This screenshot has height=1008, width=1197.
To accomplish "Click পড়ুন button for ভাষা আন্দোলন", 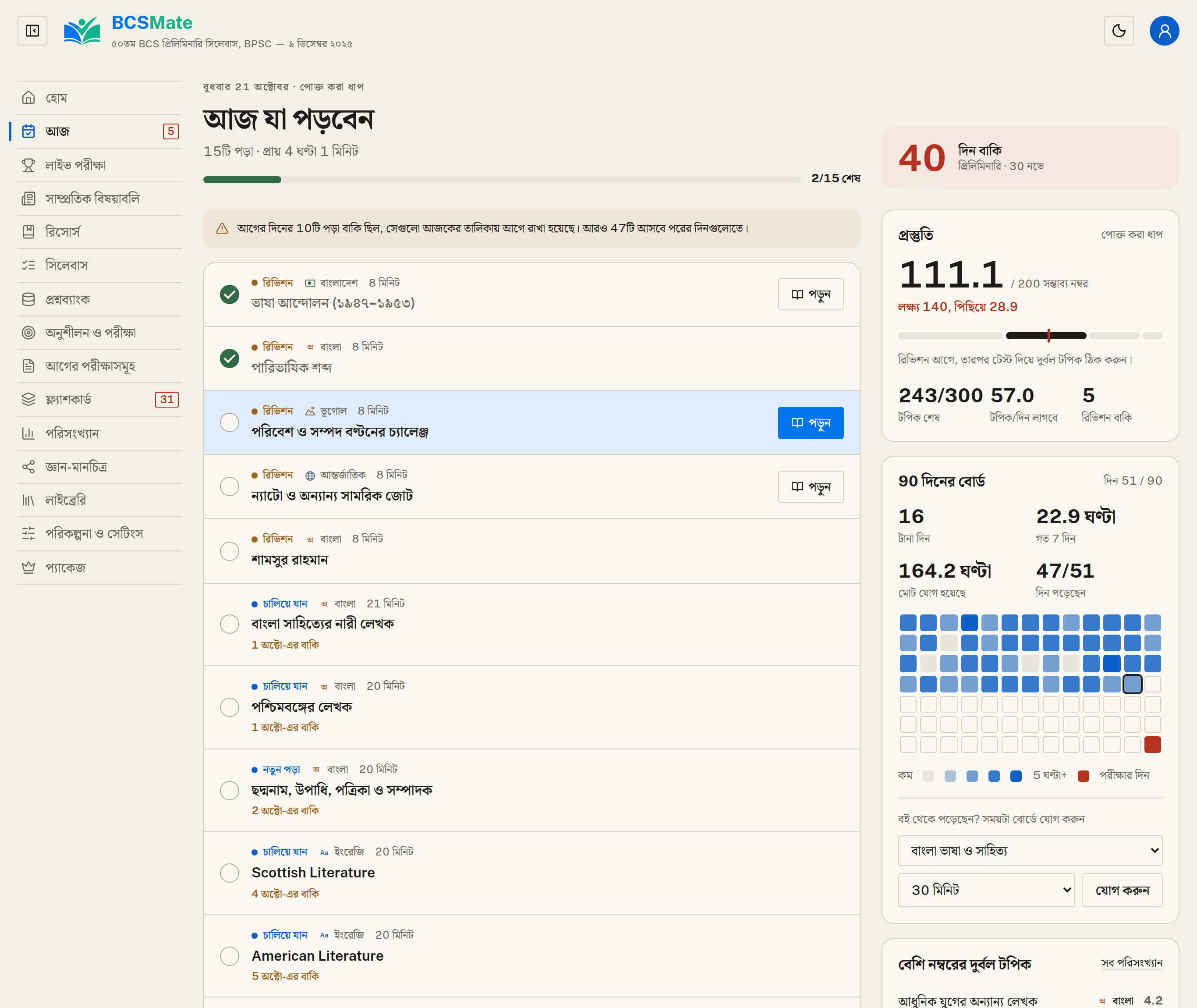I will [810, 294].
